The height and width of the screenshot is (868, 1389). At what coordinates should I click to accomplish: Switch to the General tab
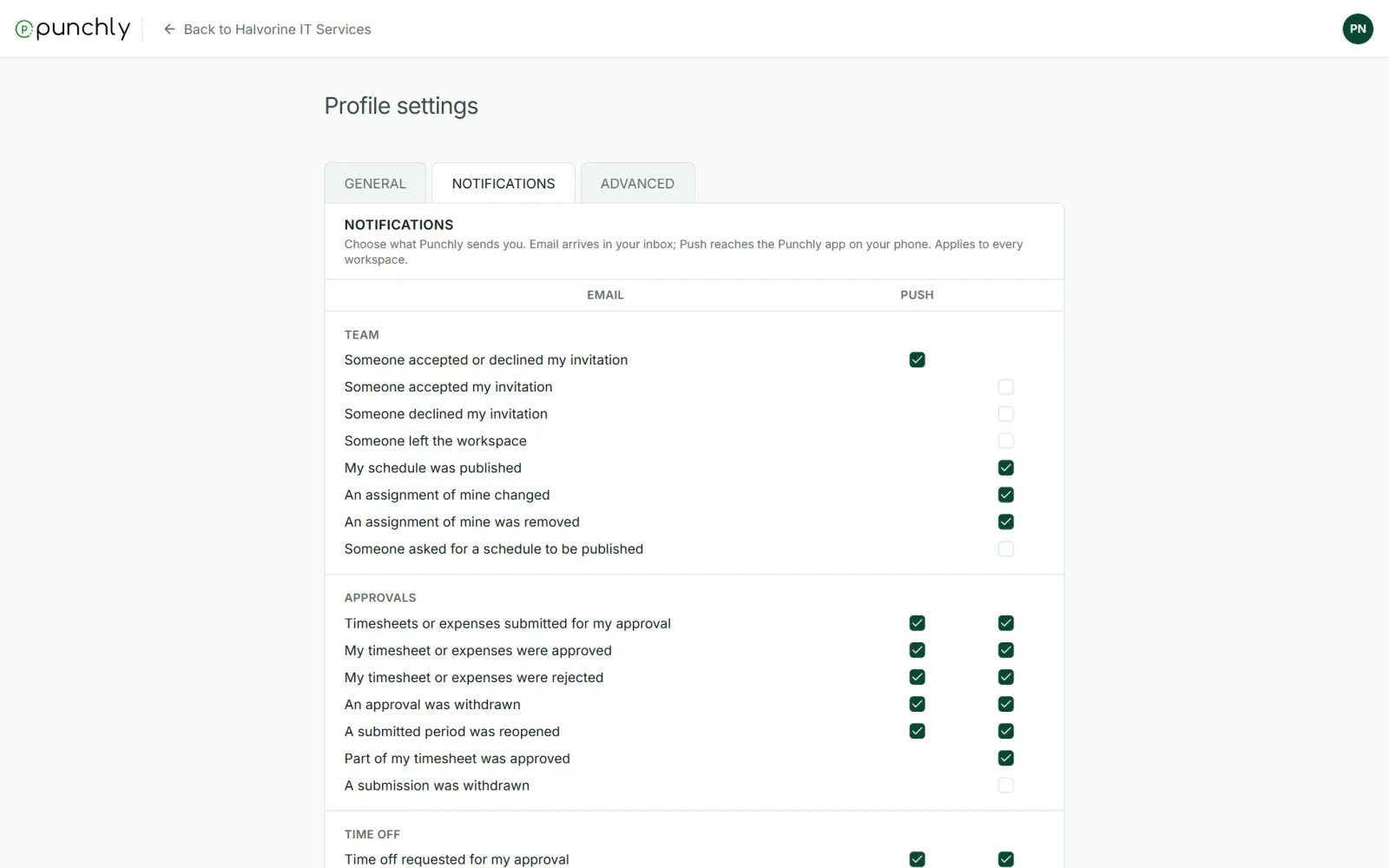click(x=375, y=183)
